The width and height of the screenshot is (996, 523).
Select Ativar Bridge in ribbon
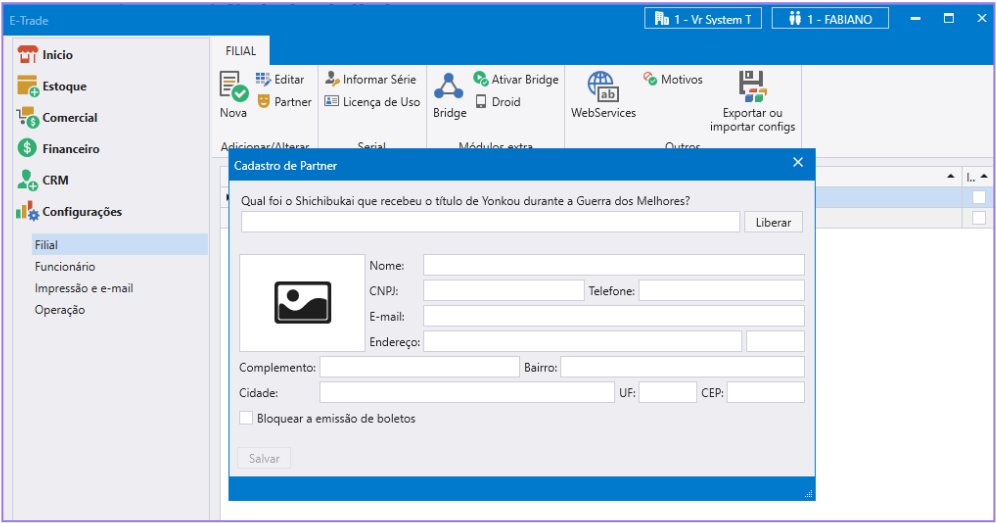click(x=481, y=80)
